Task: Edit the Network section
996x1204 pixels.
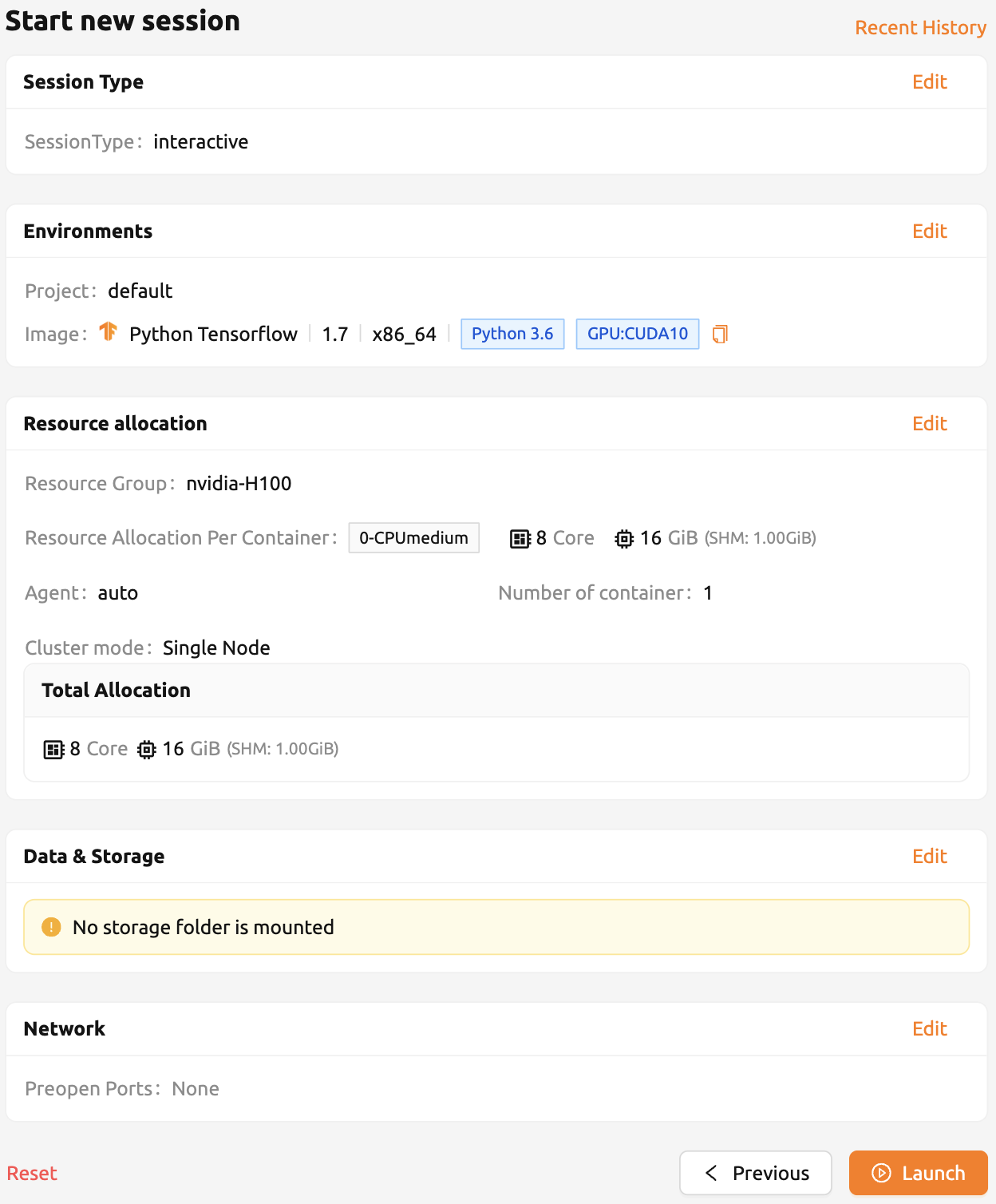Action: (x=930, y=1029)
